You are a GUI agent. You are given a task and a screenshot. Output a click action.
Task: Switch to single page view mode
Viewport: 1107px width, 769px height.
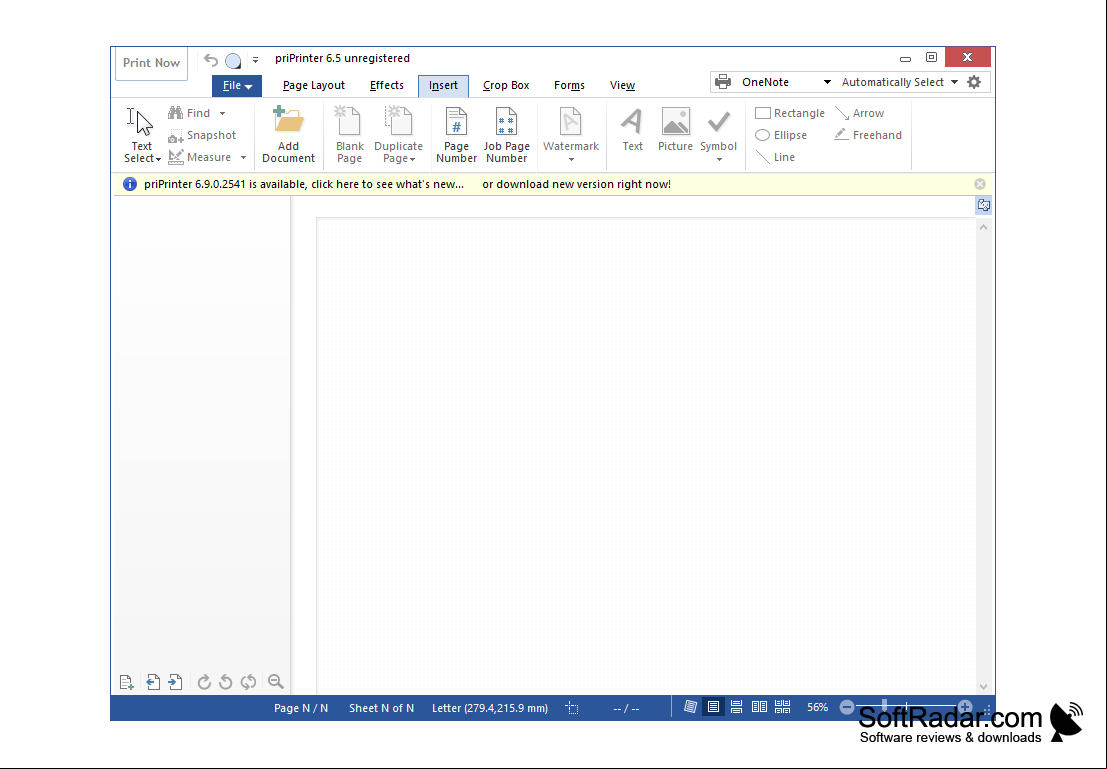point(714,707)
